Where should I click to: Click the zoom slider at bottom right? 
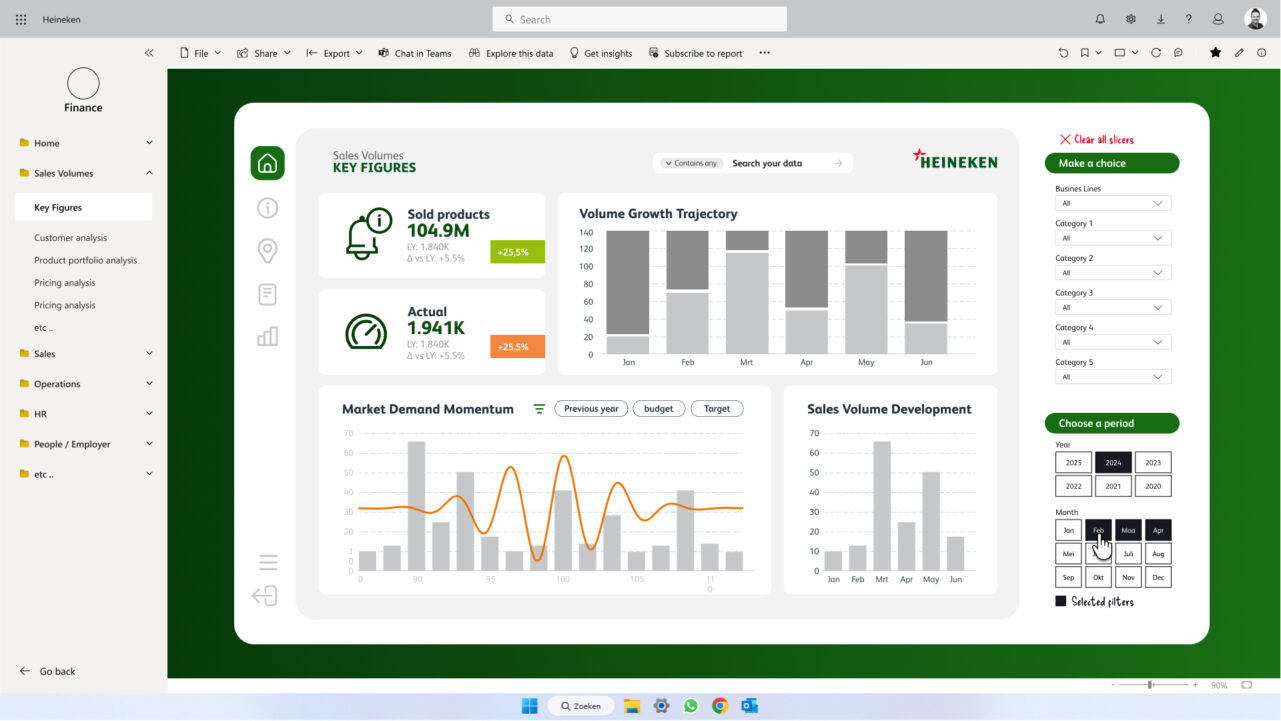pos(1150,685)
